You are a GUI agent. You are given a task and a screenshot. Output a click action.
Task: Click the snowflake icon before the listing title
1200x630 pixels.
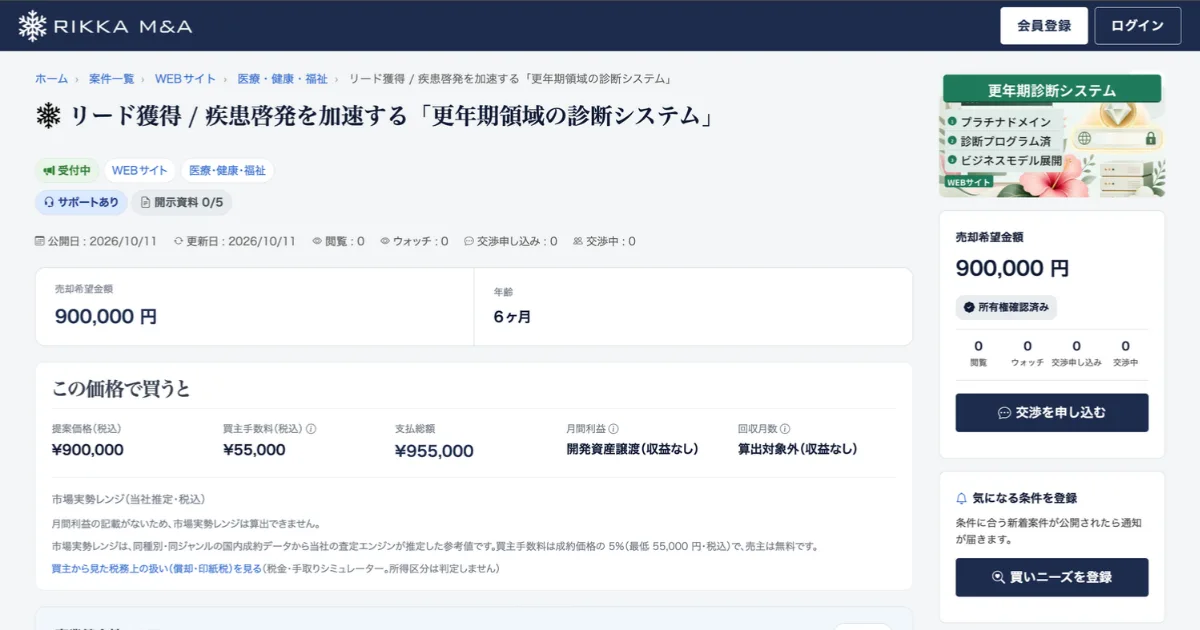[48, 116]
